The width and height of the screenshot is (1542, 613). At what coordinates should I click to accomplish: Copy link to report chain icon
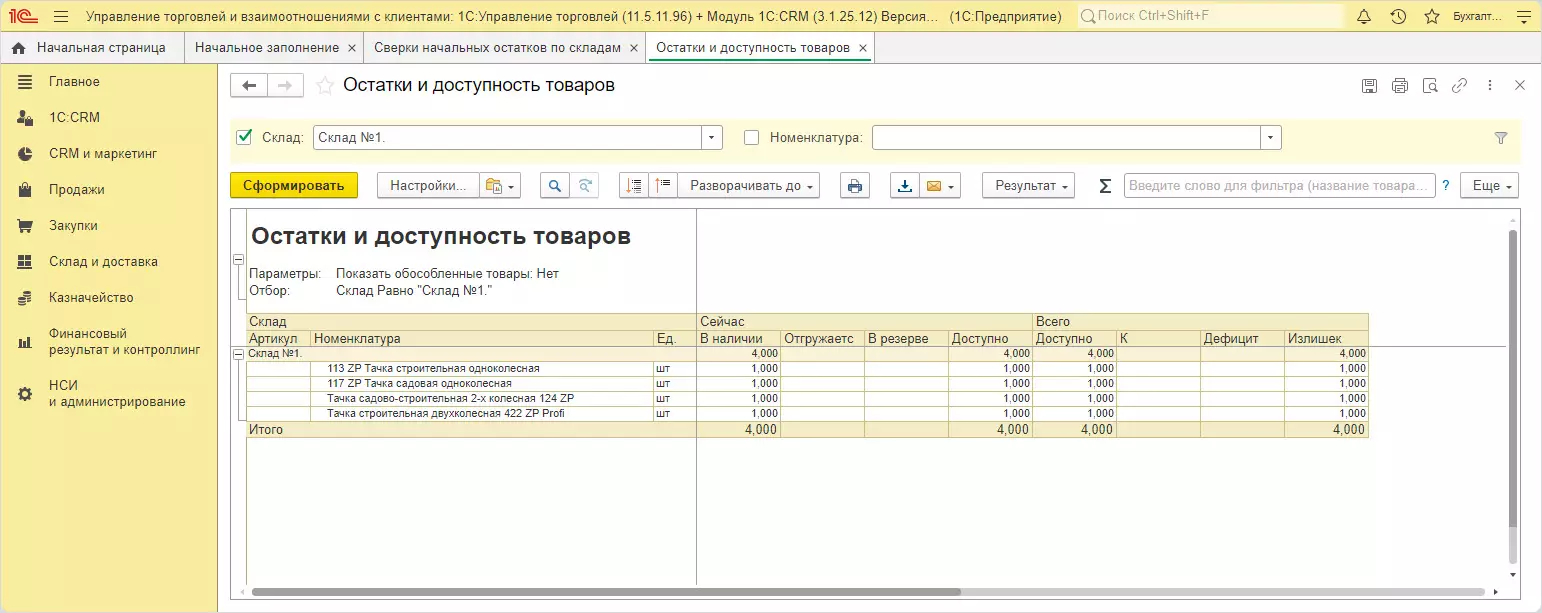[1459, 86]
